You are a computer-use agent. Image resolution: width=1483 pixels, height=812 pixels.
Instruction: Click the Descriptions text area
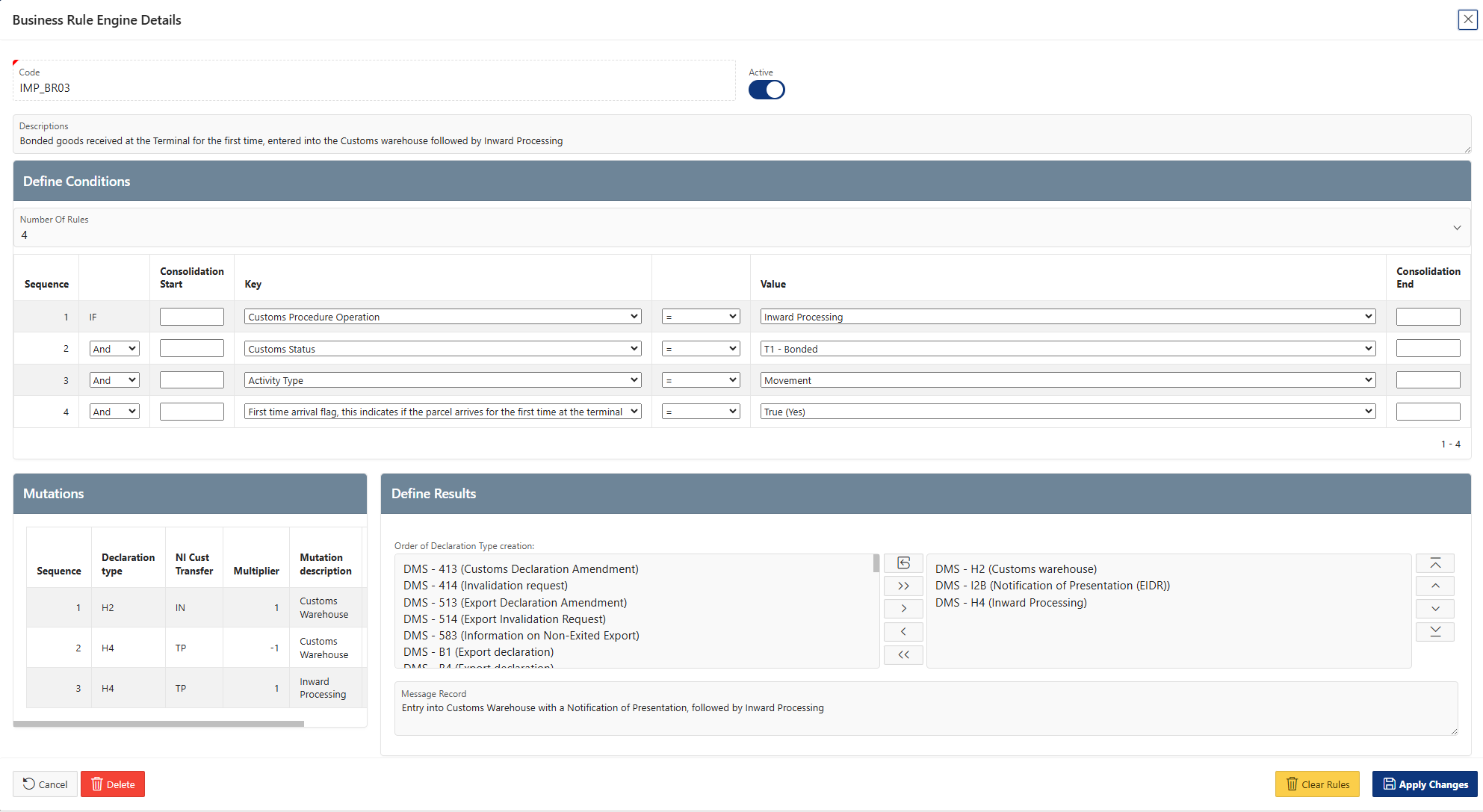coord(742,134)
